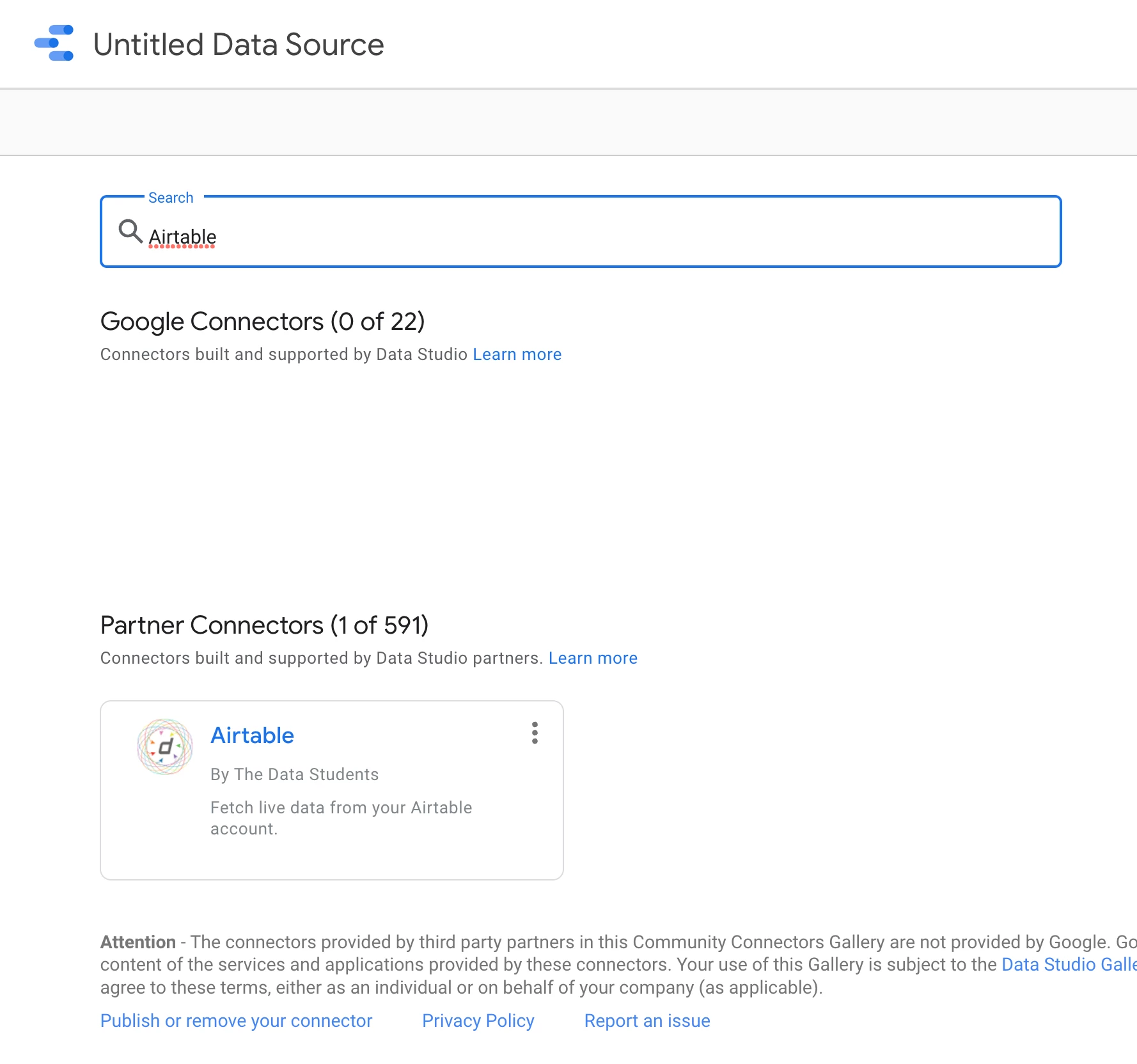Click the Google Connectors (0 of 22) heading
1137x1064 pixels.
pos(262,322)
